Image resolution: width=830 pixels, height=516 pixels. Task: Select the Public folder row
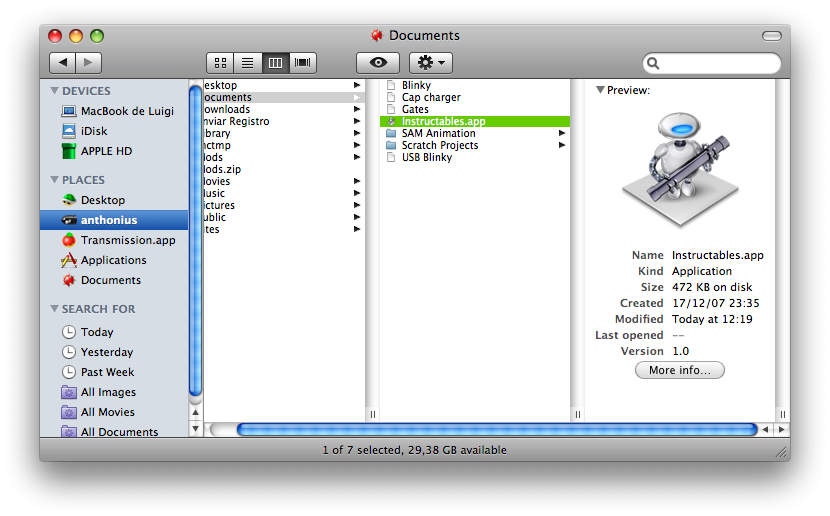coord(284,217)
